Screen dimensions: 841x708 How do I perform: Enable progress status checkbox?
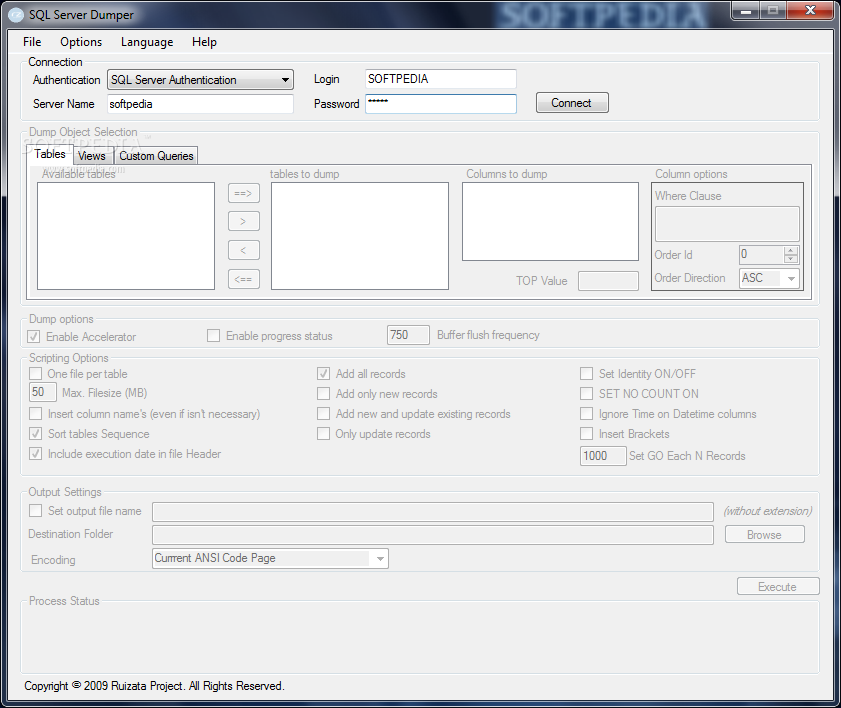point(213,336)
